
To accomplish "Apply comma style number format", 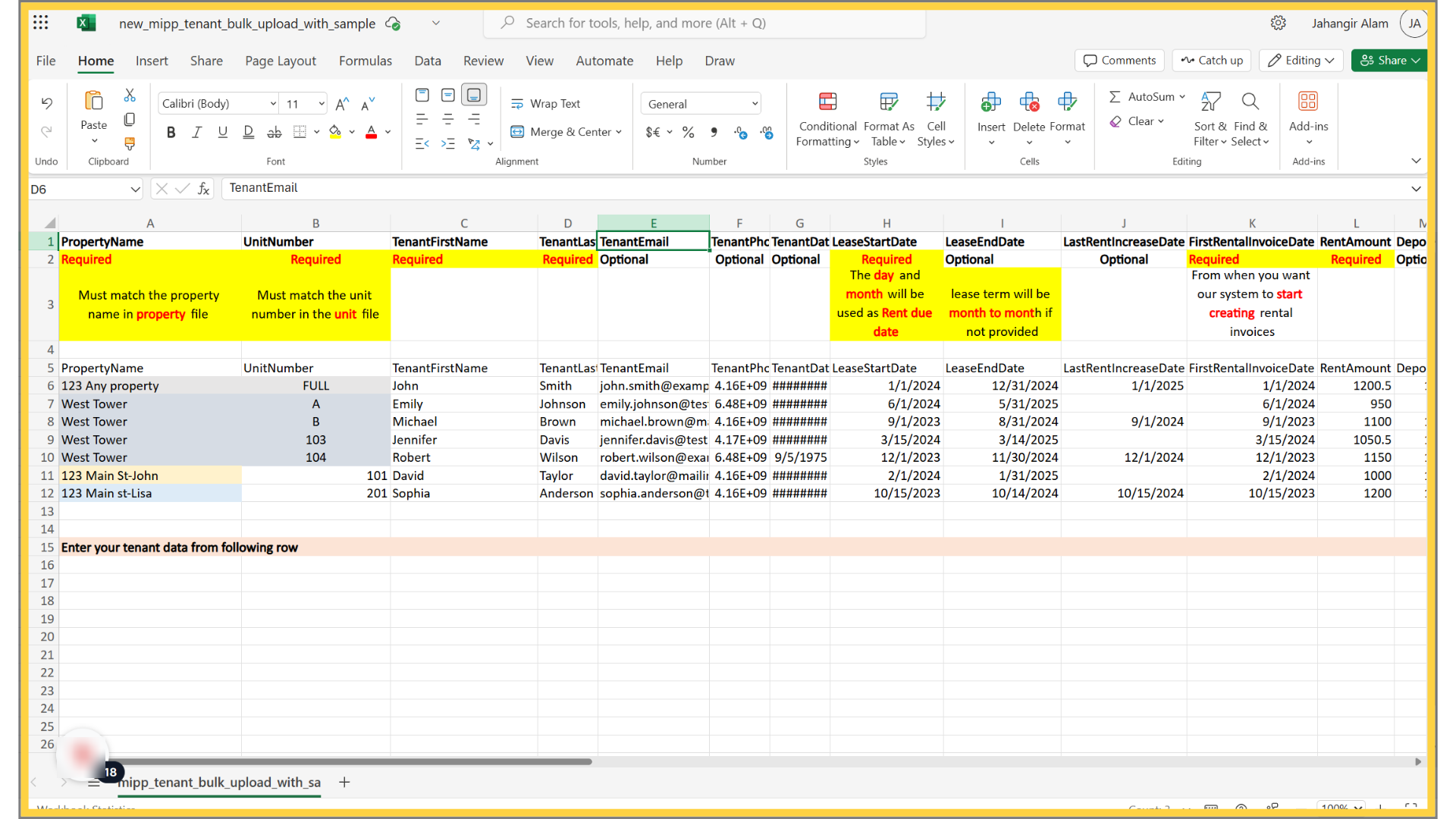I will (x=714, y=133).
